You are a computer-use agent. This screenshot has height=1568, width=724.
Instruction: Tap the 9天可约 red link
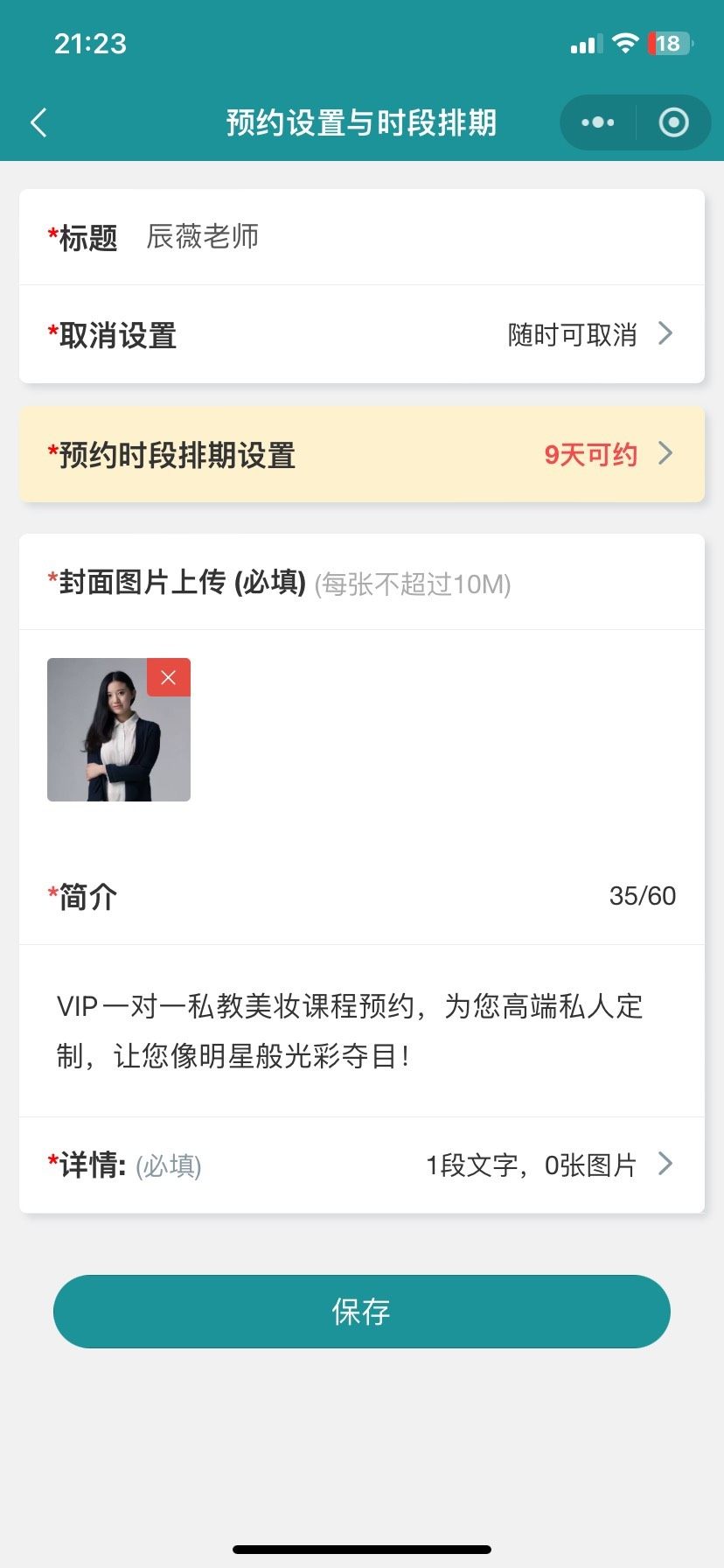[x=590, y=455]
